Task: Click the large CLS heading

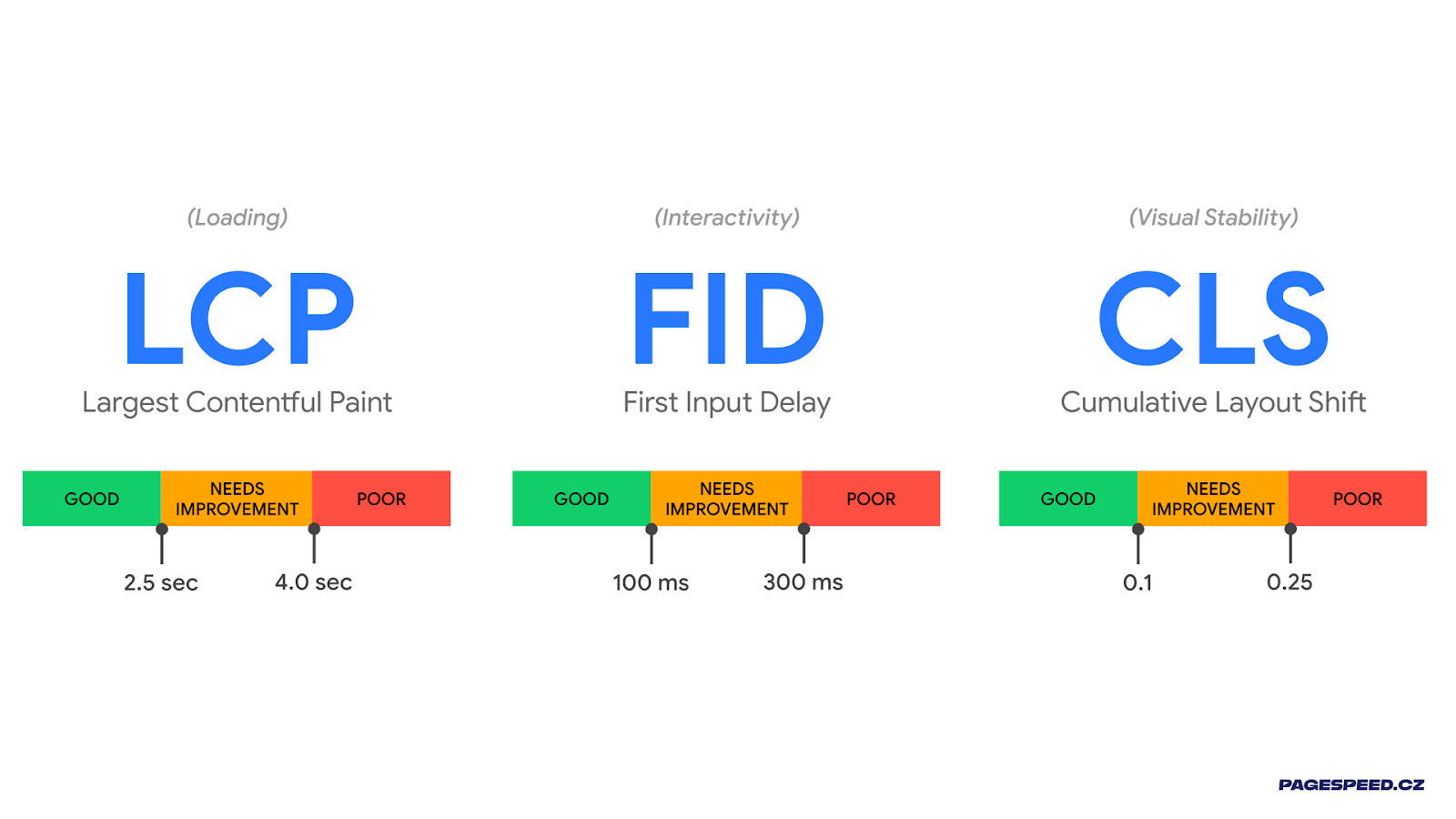Action: tap(1213, 318)
